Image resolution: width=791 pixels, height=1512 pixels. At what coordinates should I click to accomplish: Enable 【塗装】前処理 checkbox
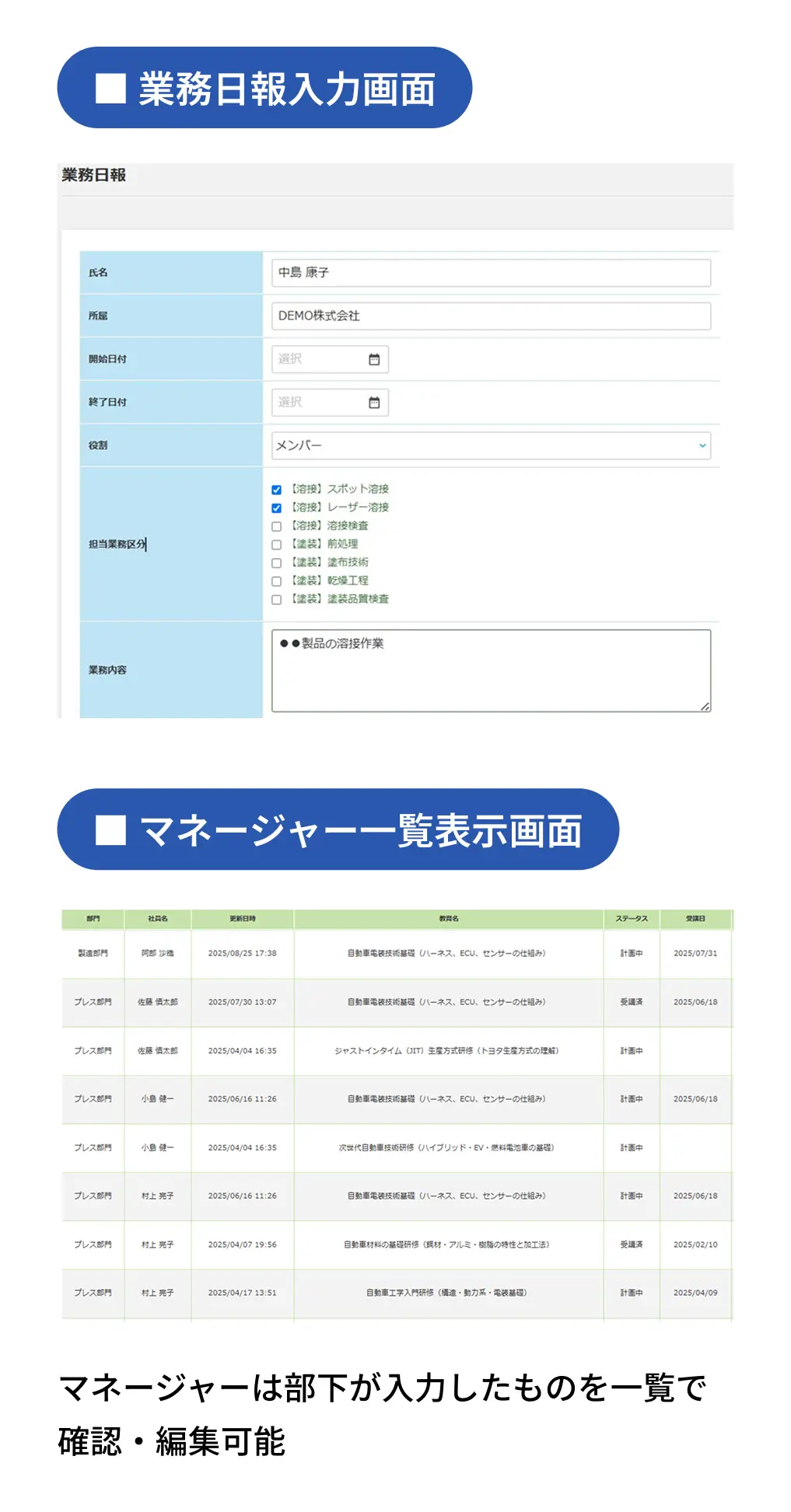[276, 545]
